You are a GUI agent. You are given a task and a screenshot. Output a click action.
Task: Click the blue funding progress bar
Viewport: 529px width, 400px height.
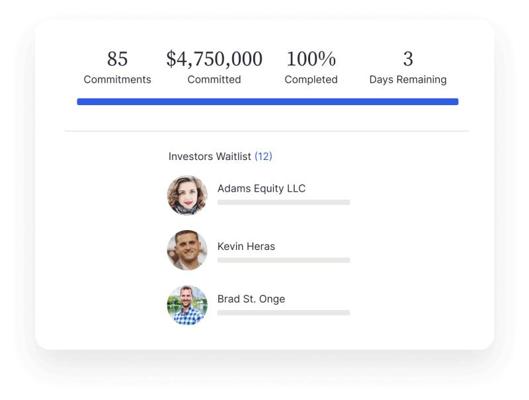pyautogui.click(x=268, y=102)
